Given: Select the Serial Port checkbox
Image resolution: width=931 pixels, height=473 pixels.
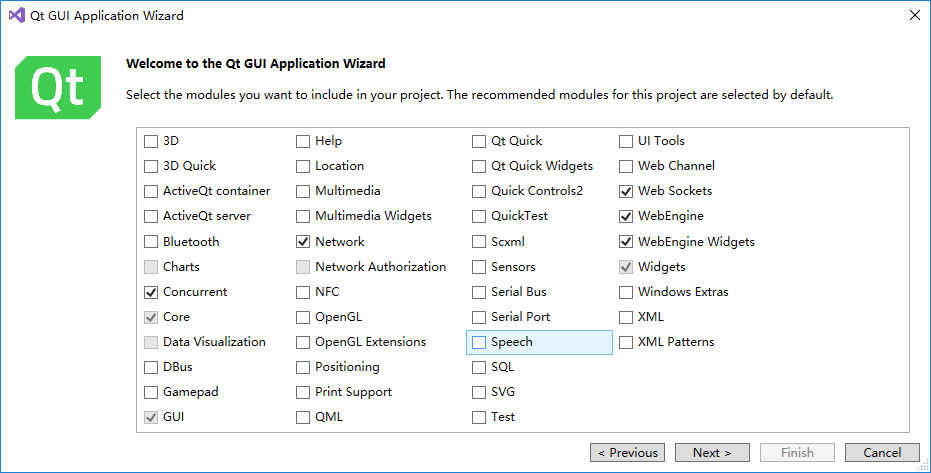Looking at the screenshot, I should (x=479, y=317).
